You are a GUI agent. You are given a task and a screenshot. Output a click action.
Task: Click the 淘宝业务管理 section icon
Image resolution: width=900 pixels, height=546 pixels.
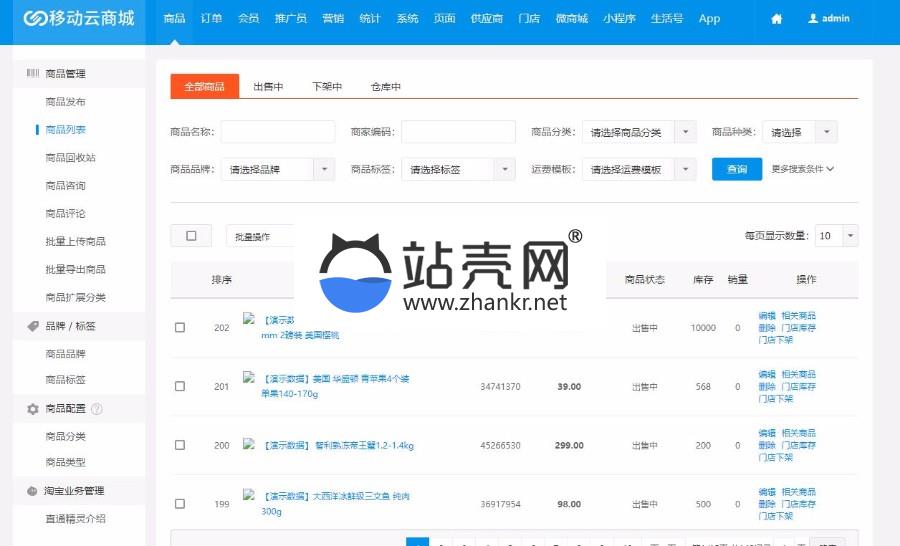(x=33, y=491)
